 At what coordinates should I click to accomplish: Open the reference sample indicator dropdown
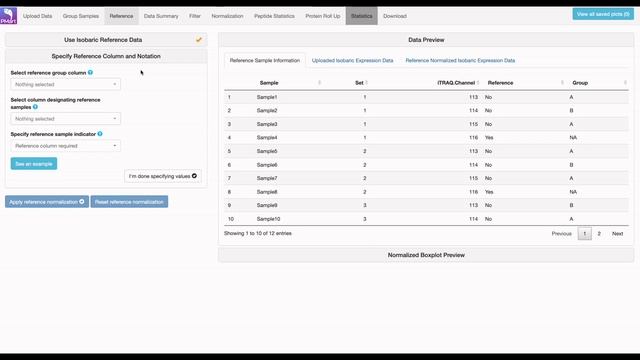tap(66, 146)
